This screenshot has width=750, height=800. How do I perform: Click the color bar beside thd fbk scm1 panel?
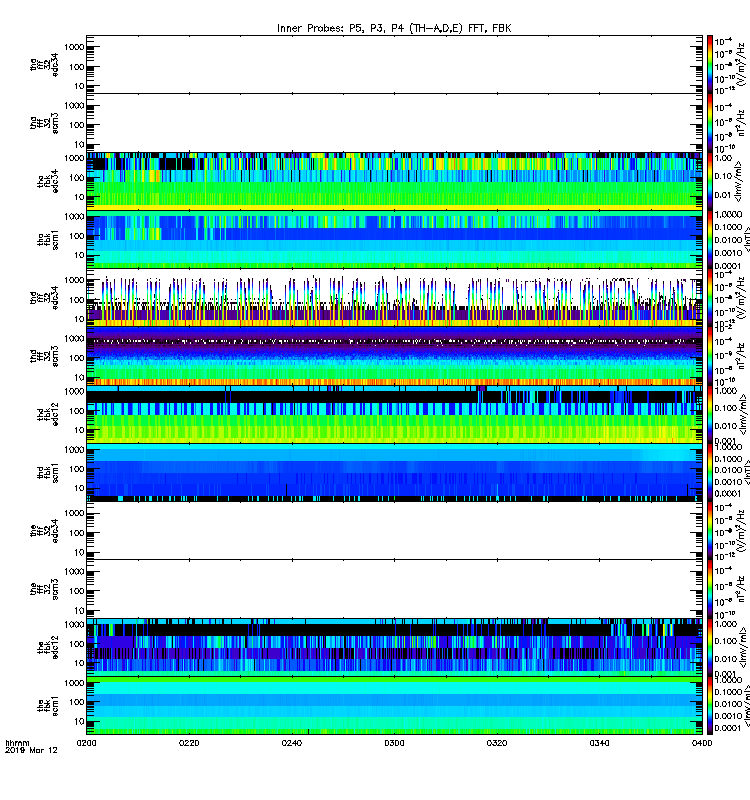(x=710, y=472)
